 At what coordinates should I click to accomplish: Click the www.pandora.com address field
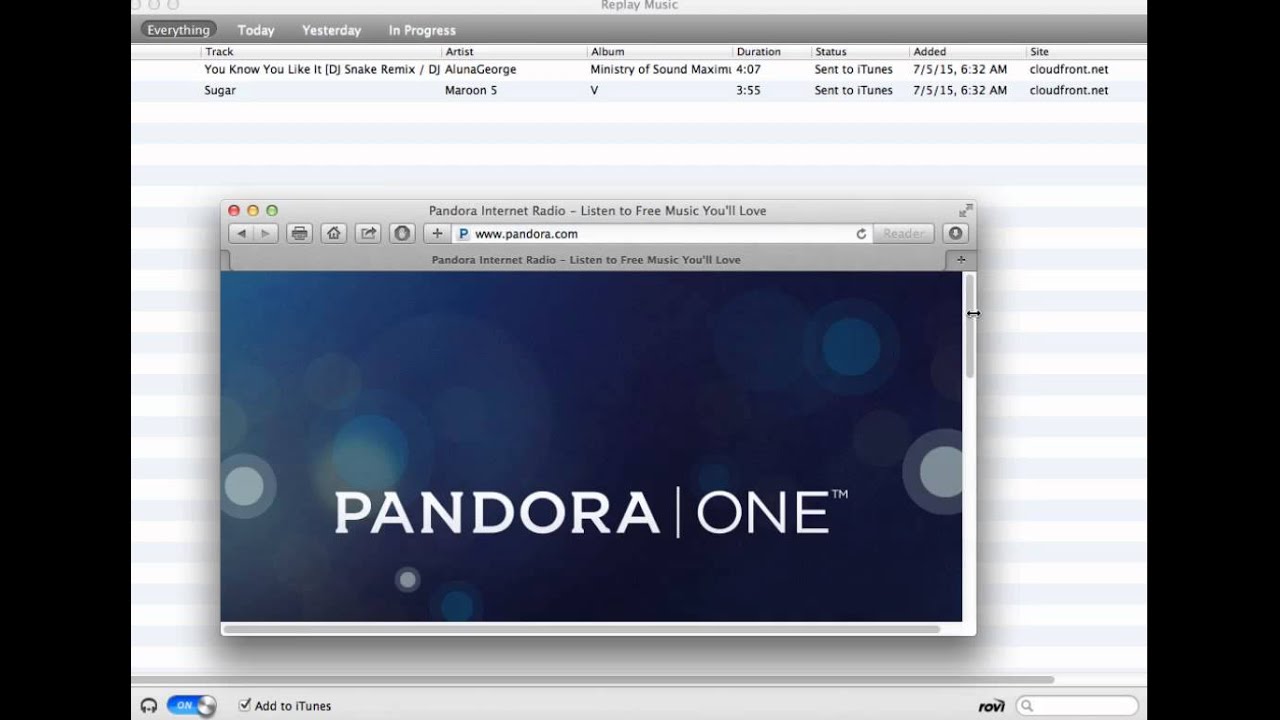pos(662,234)
